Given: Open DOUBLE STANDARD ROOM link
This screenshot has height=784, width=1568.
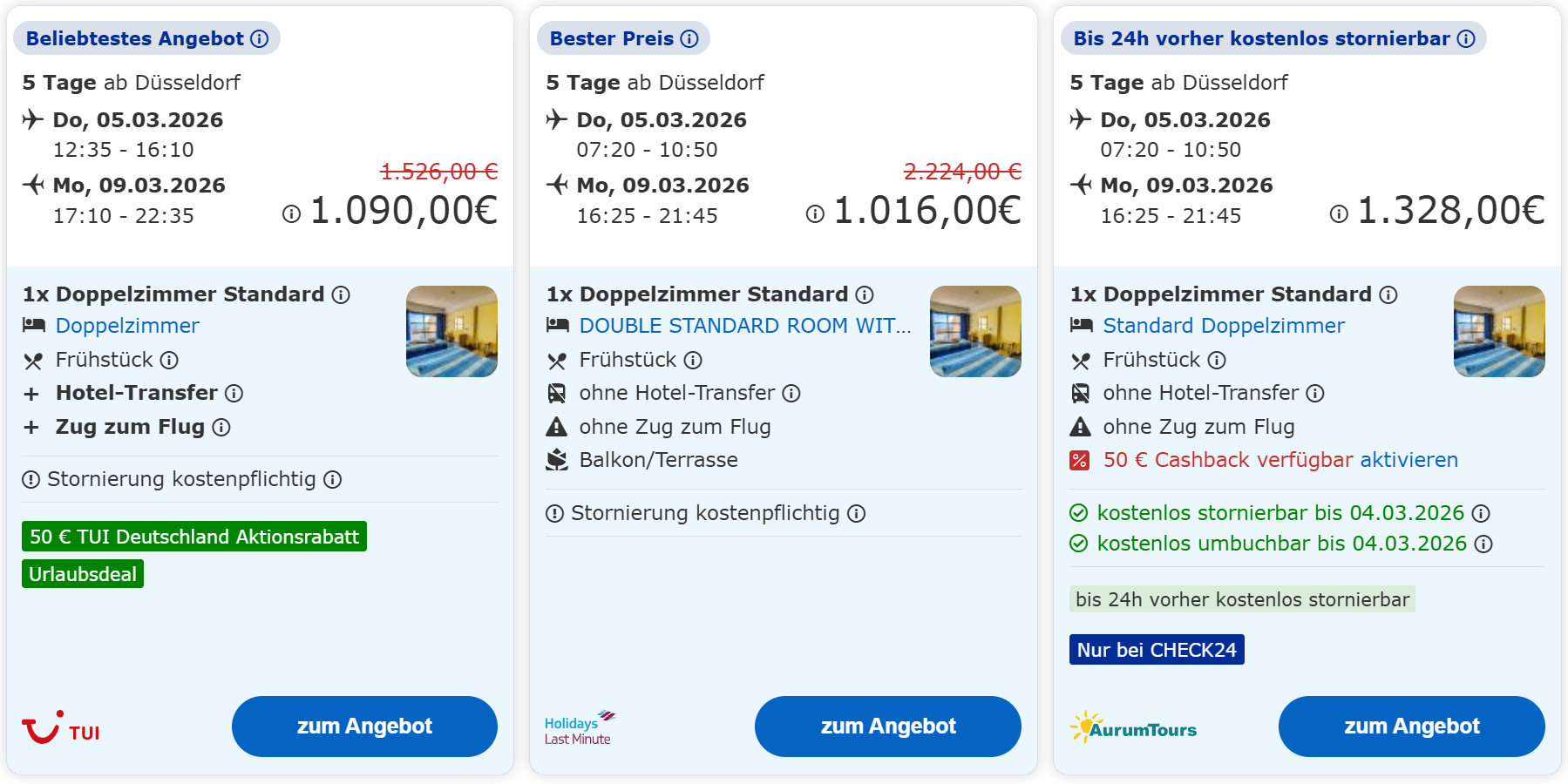Looking at the screenshot, I should 745,326.
